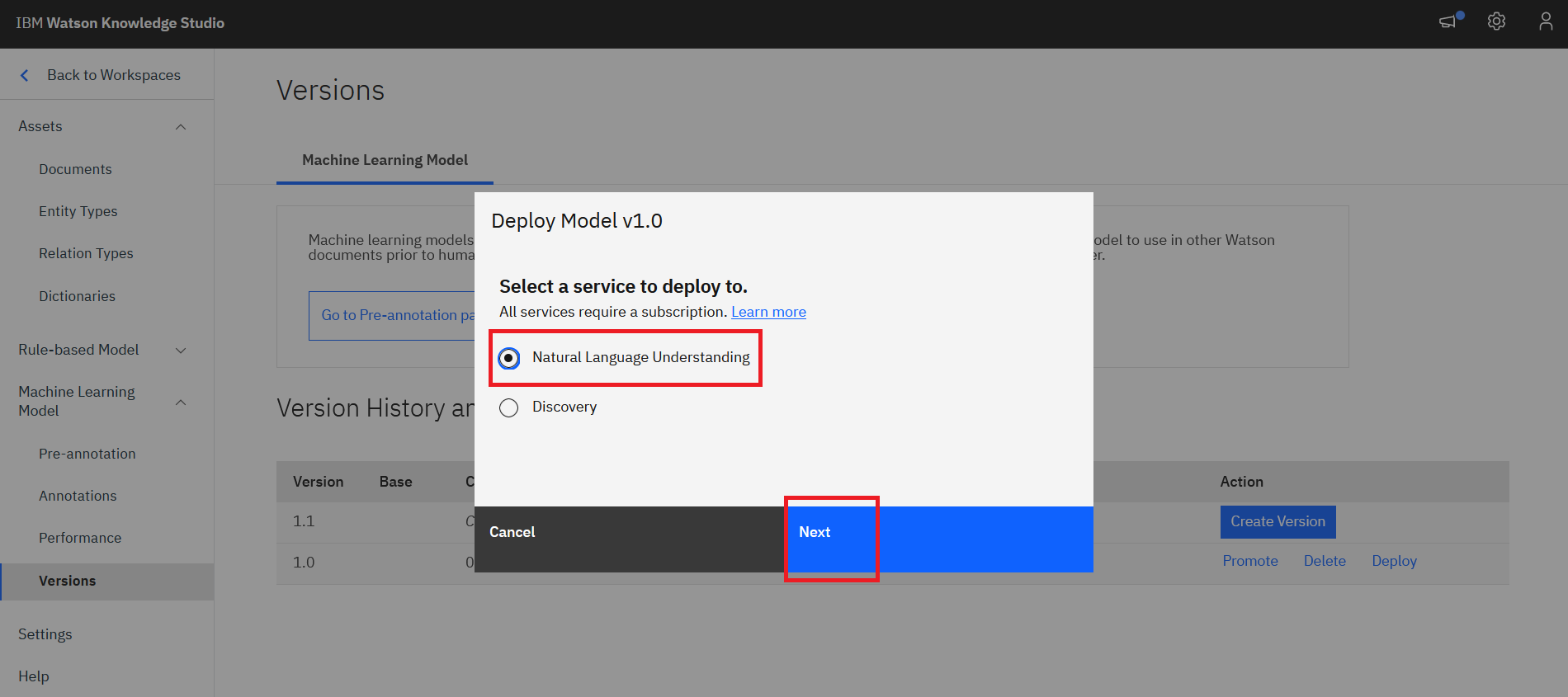The image size is (1568, 697).
Task: Click the Versions page heading
Action: [330, 90]
